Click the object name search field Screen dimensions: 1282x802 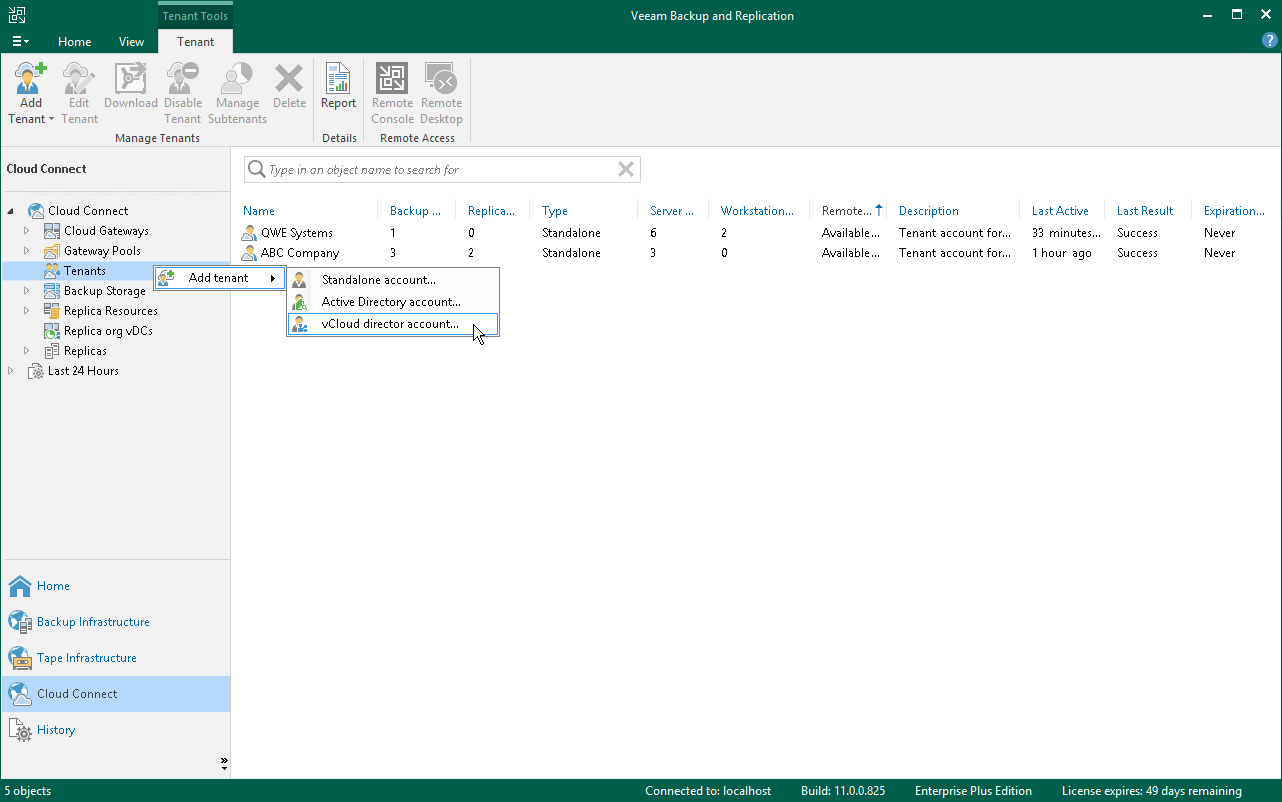point(442,170)
